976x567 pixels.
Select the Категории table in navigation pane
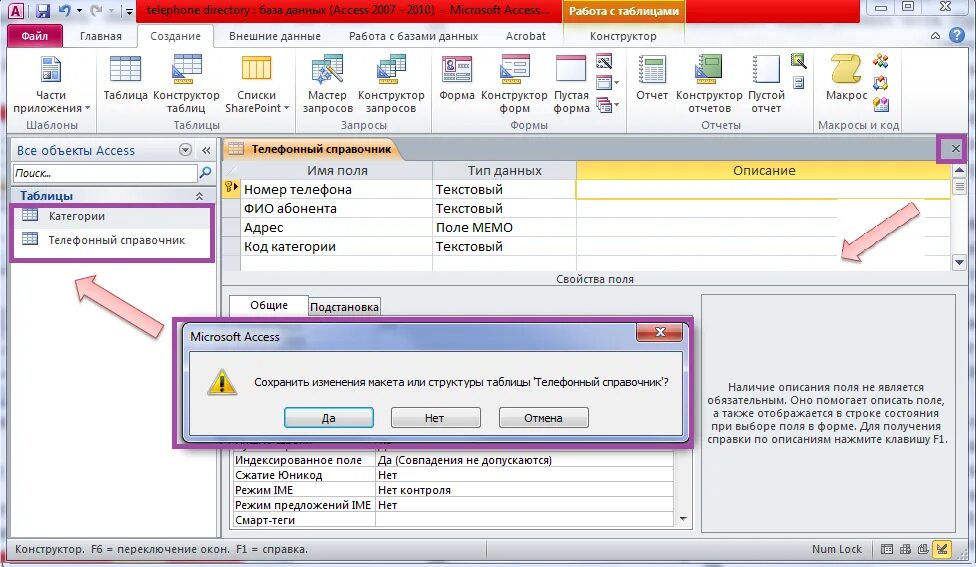point(77,216)
